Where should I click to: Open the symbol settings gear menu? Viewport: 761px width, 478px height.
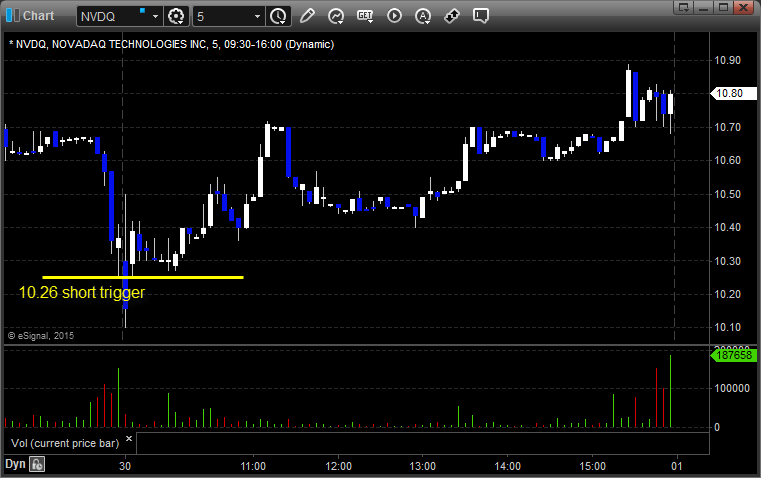coord(176,16)
